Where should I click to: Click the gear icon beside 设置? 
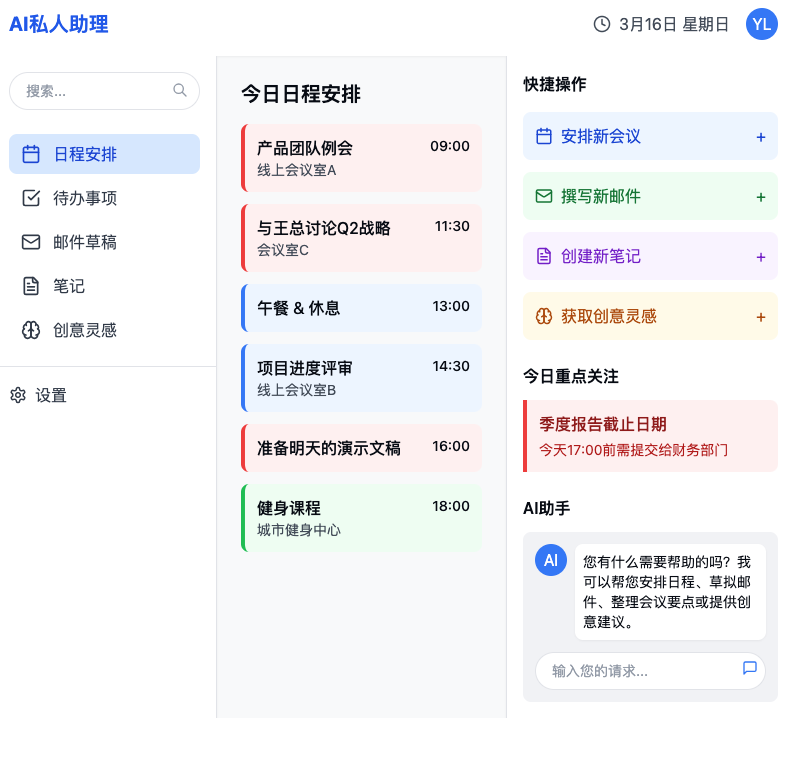18,395
